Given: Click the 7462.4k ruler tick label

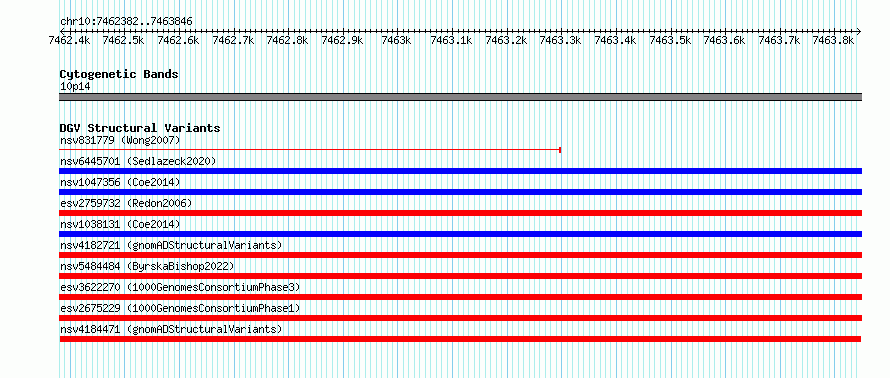Looking at the screenshot, I should (69, 40).
